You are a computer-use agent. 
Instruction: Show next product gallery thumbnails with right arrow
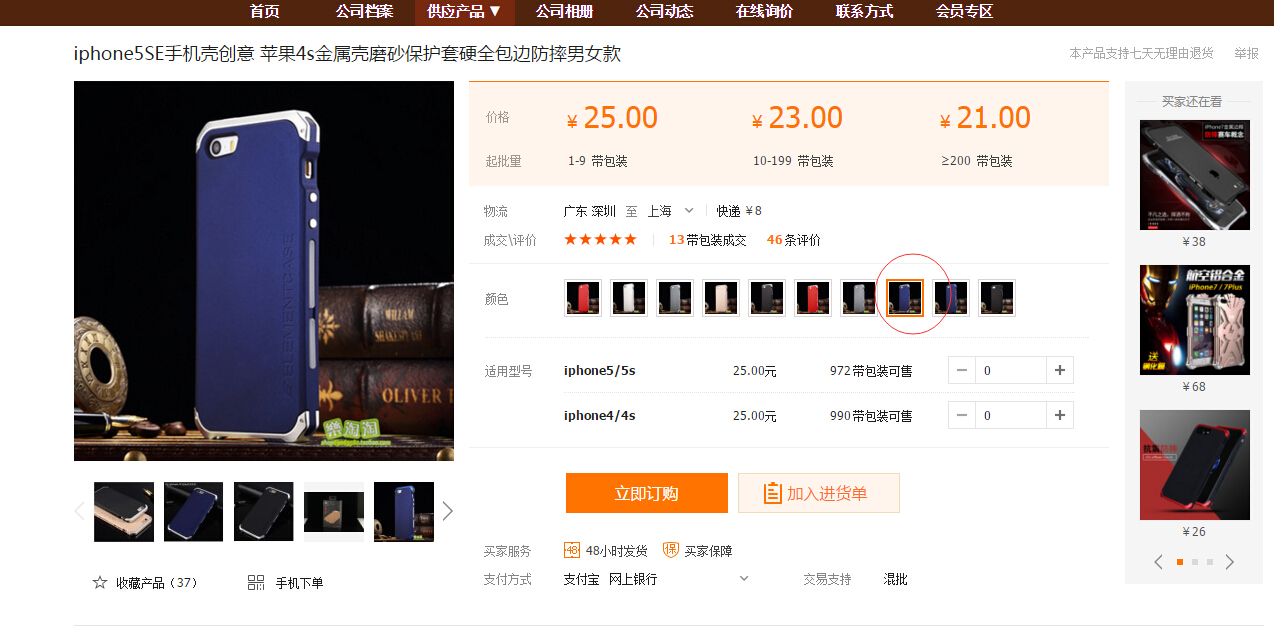coord(447,511)
